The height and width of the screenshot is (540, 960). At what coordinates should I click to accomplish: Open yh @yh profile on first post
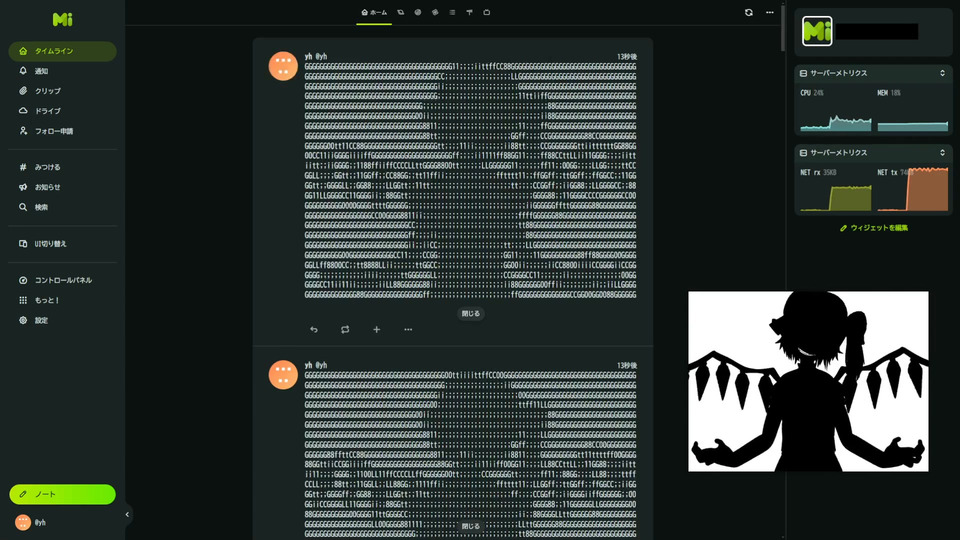pos(316,56)
